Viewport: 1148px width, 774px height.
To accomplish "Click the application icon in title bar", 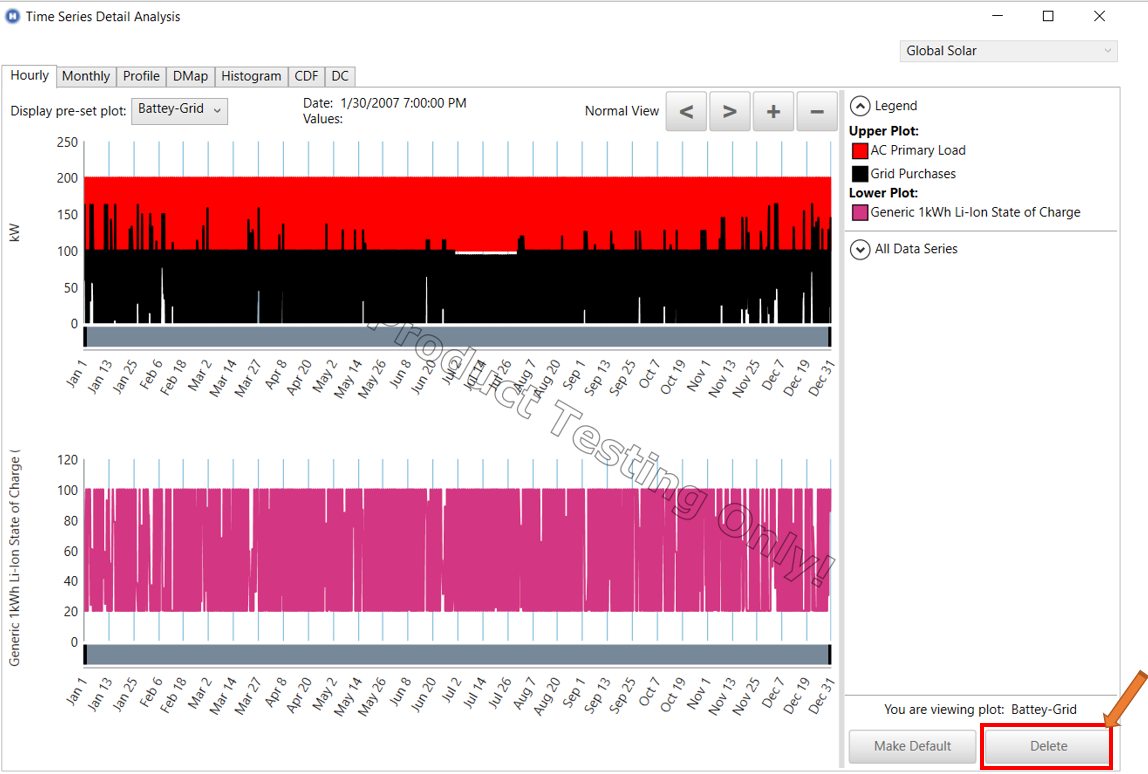I will 13,16.
